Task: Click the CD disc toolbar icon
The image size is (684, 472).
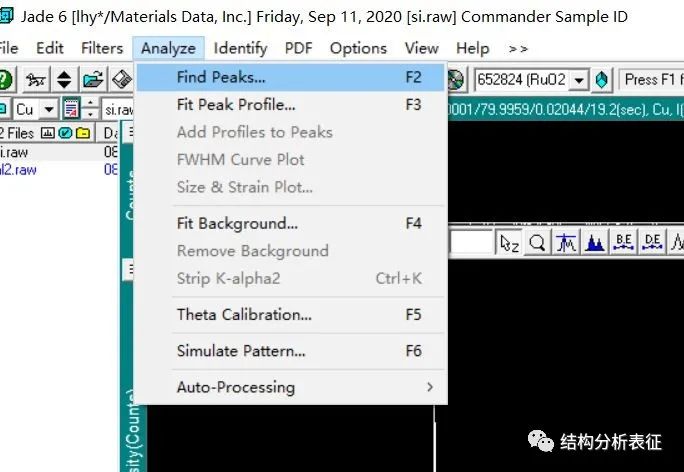Action: pyautogui.click(x=456, y=80)
